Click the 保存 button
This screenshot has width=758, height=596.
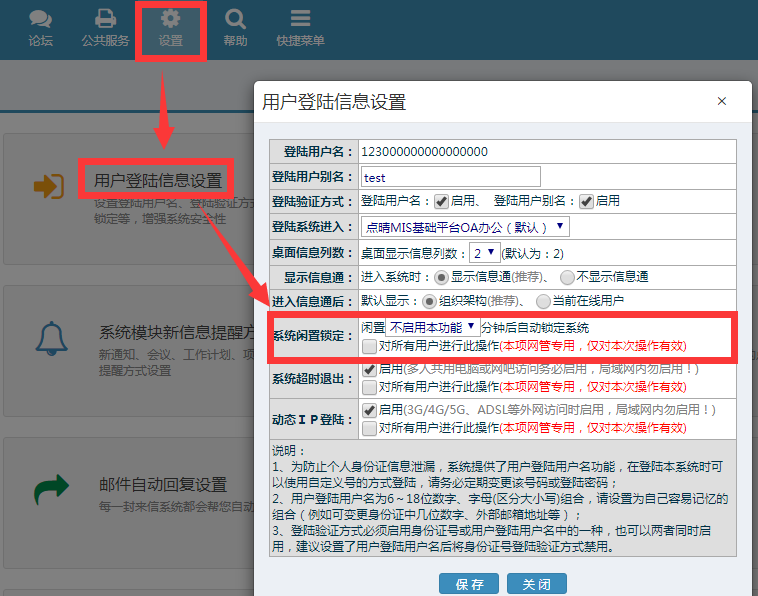[468, 584]
